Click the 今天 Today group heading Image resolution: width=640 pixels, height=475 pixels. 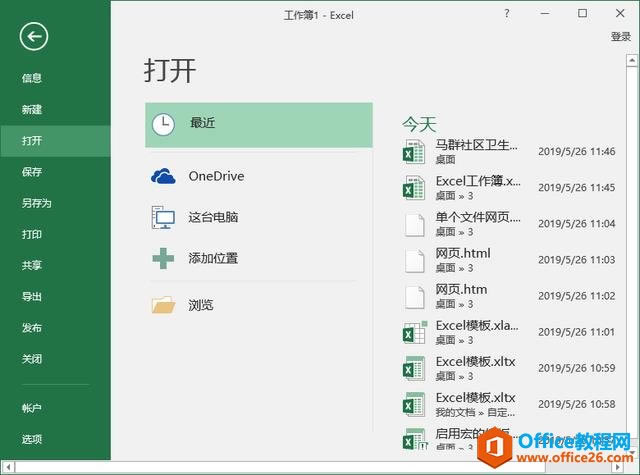click(x=419, y=124)
